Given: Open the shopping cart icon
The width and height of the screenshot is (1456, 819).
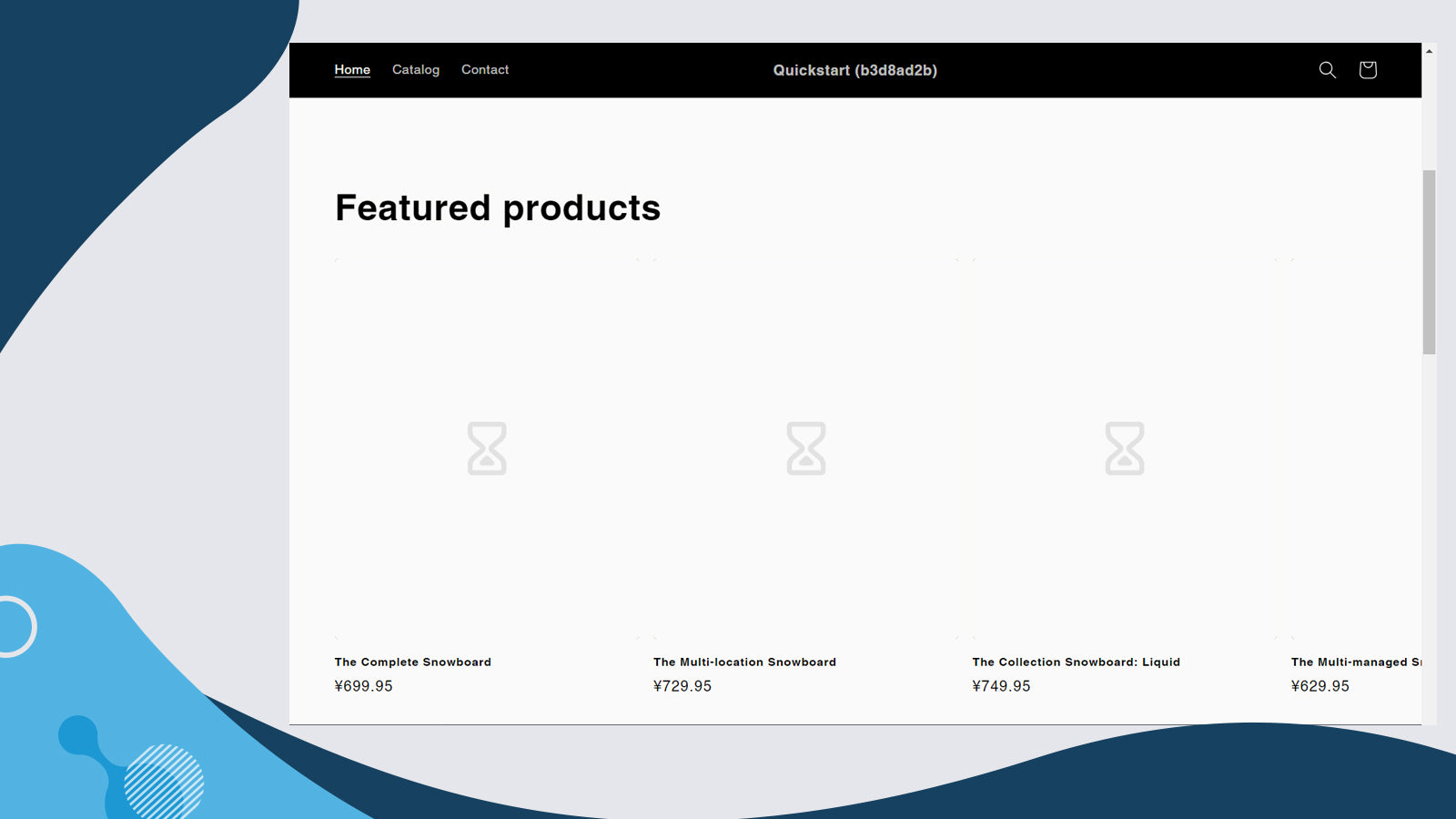Looking at the screenshot, I should [1367, 70].
